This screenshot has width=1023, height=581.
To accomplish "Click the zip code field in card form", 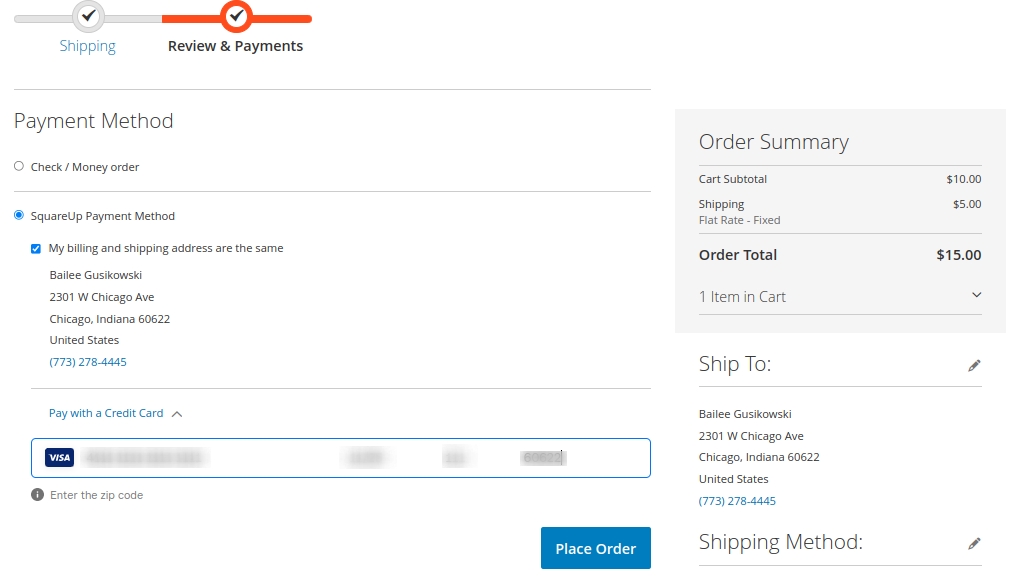I will click(x=543, y=458).
